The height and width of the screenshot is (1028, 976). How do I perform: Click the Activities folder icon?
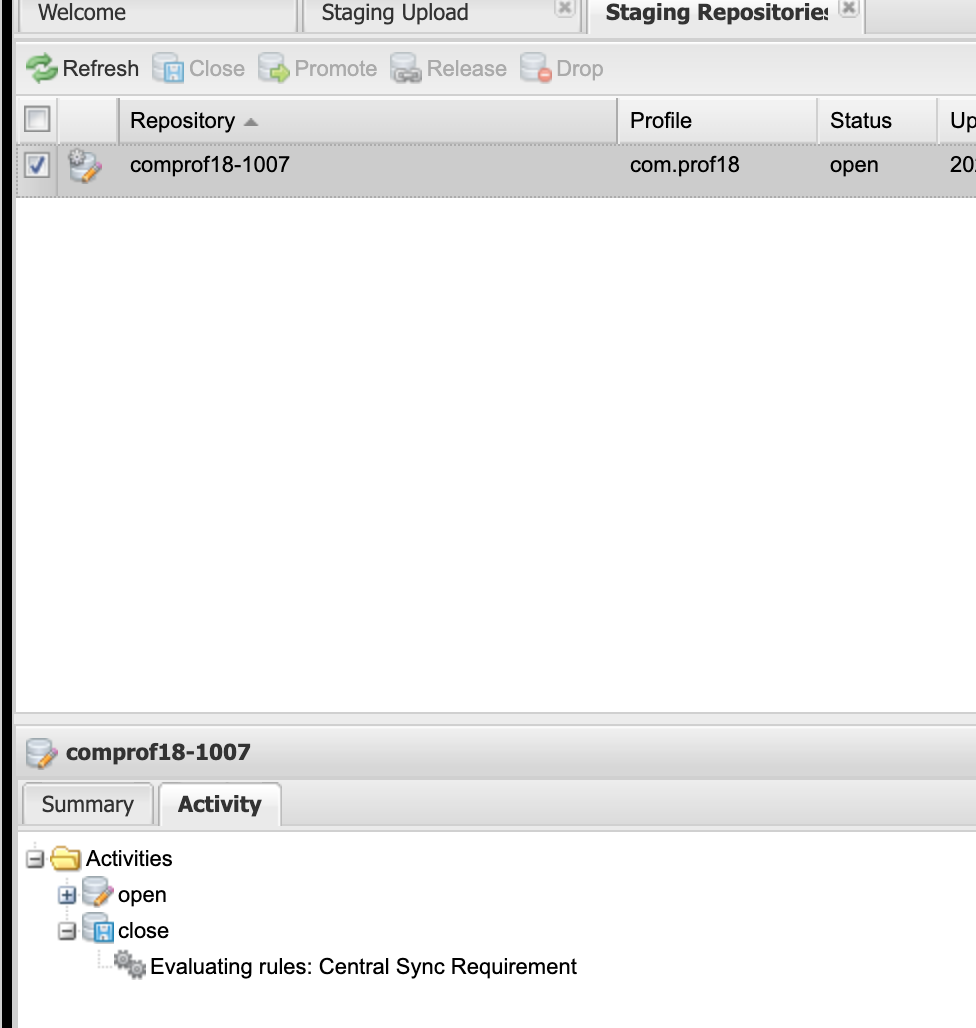[66, 858]
